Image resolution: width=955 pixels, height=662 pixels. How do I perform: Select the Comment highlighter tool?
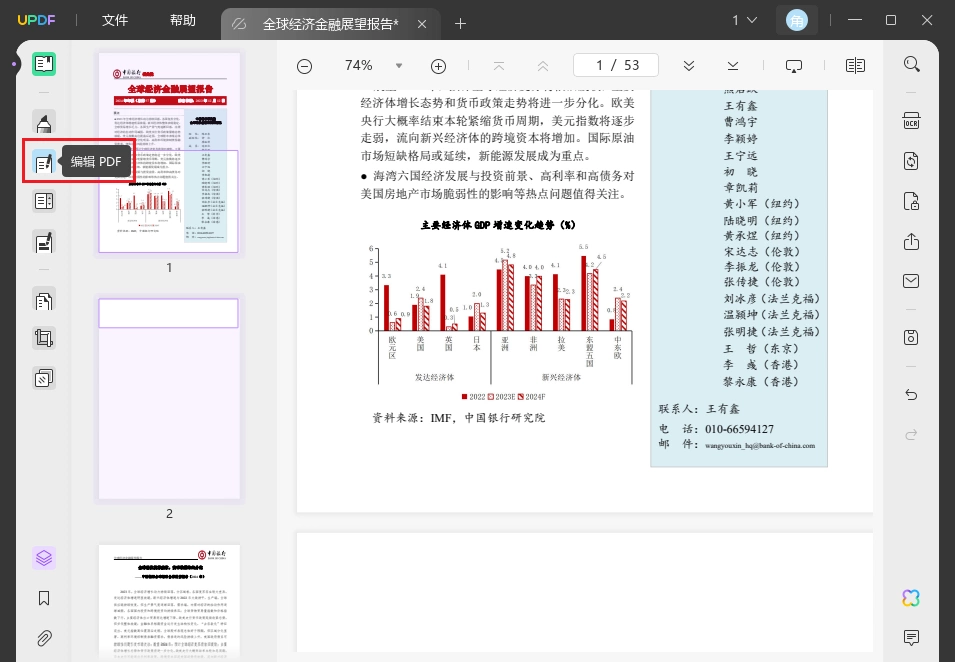(44, 122)
